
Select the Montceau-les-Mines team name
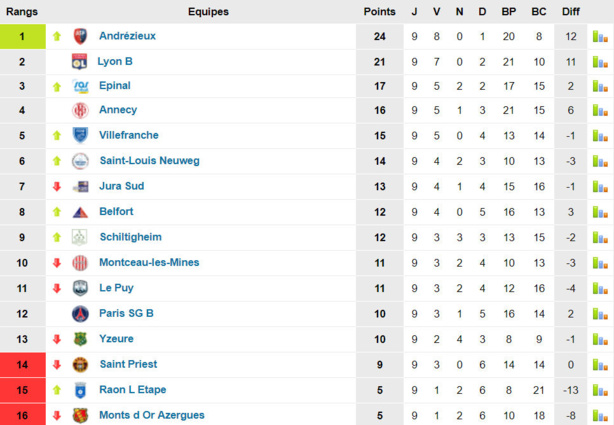click(x=149, y=263)
